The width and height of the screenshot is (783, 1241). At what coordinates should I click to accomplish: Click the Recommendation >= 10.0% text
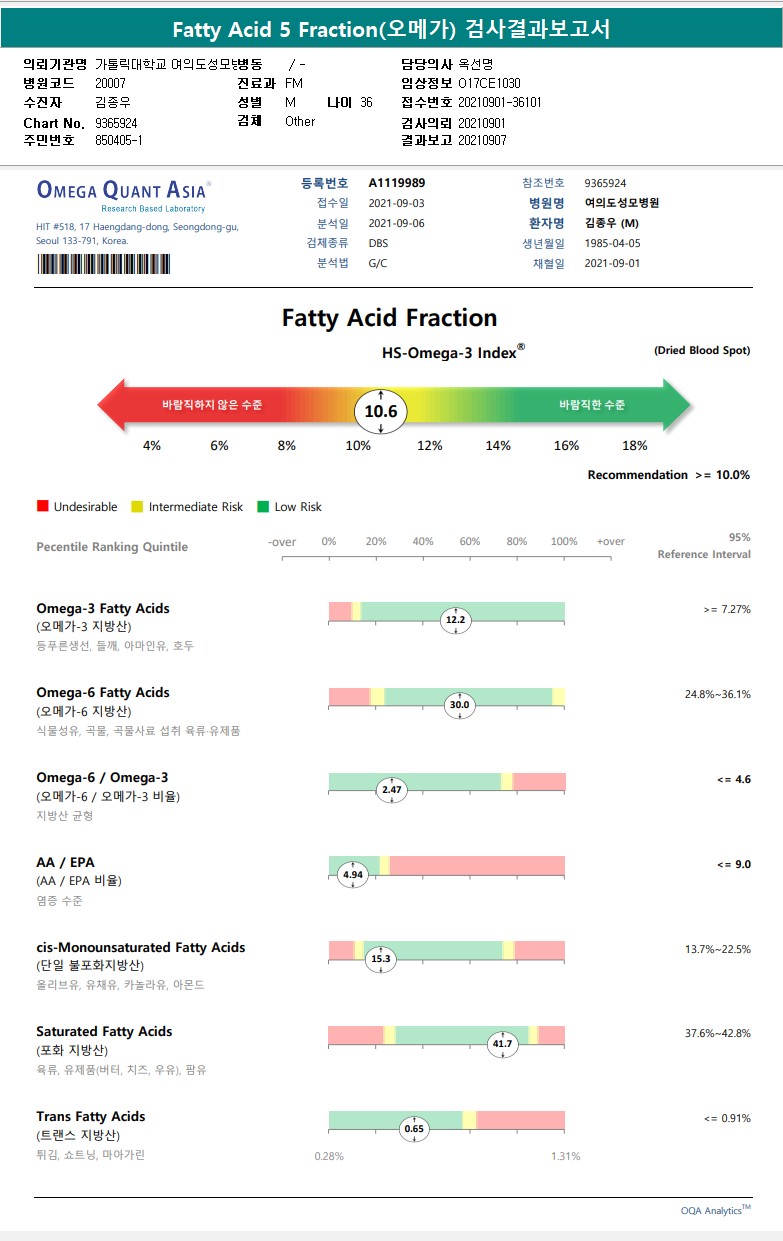coord(668,475)
